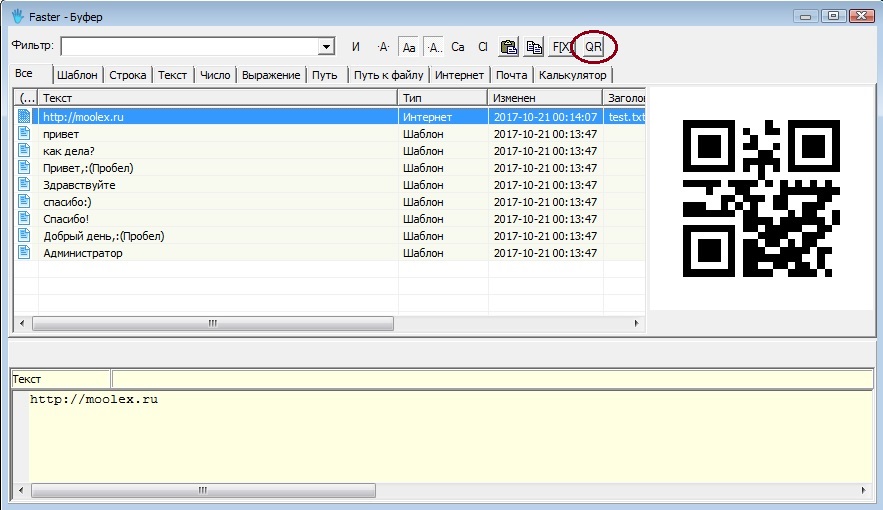The height and width of the screenshot is (510, 883).
Task: Click the Заголовок column header
Action: 625,98
